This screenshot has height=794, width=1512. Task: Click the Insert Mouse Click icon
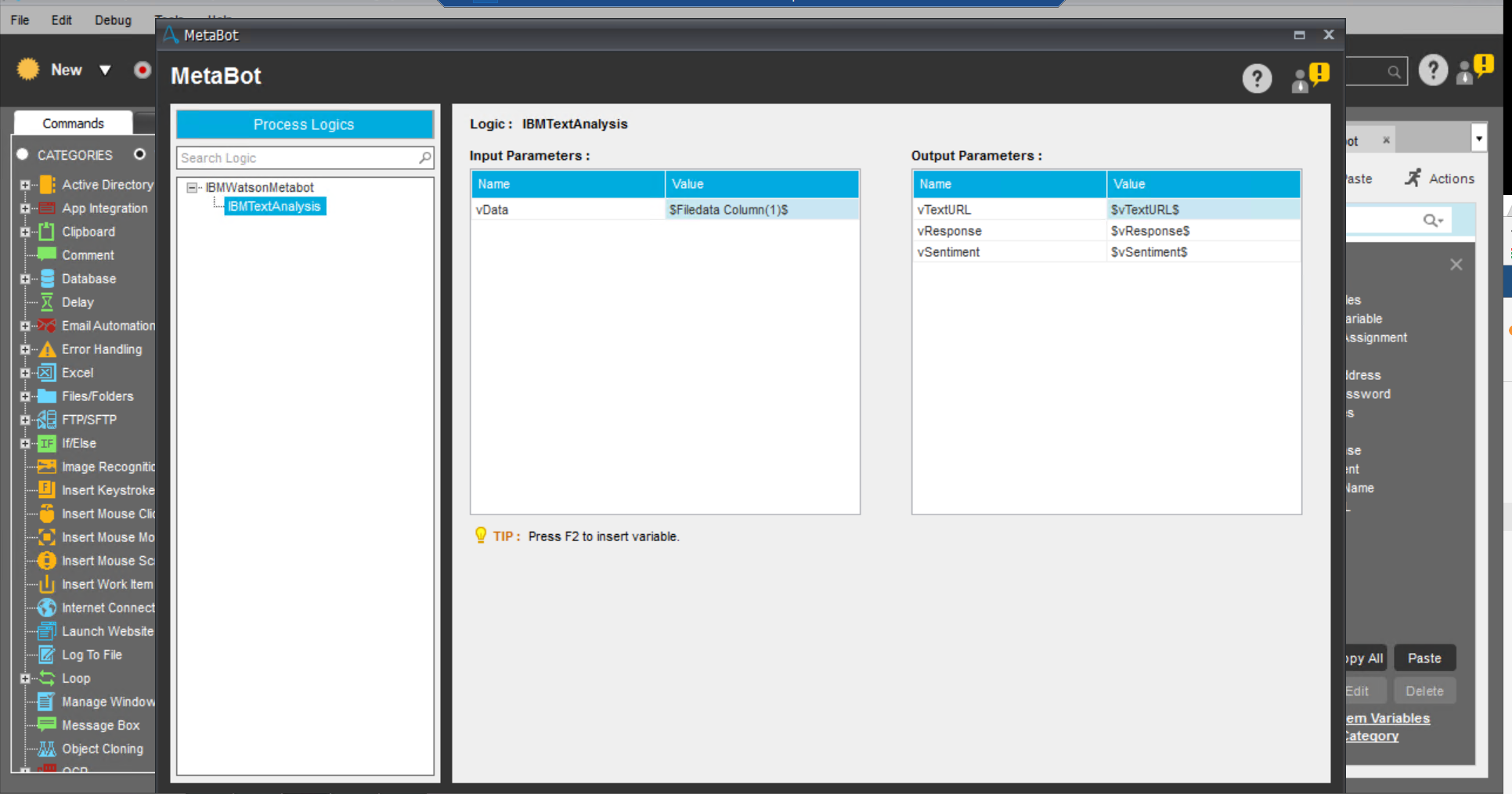tap(47, 514)
